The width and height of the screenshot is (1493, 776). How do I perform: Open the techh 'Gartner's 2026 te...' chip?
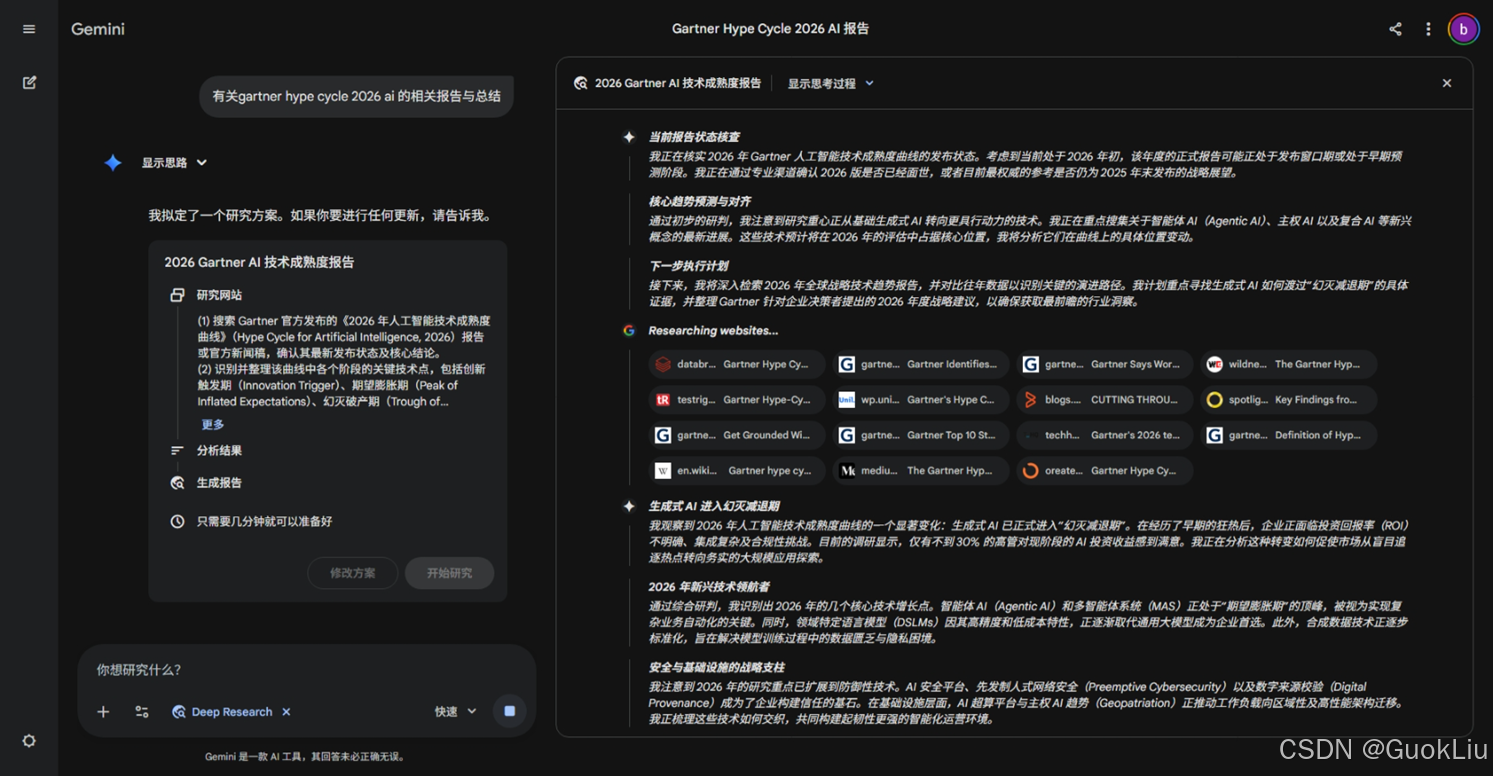[1105, 435]
